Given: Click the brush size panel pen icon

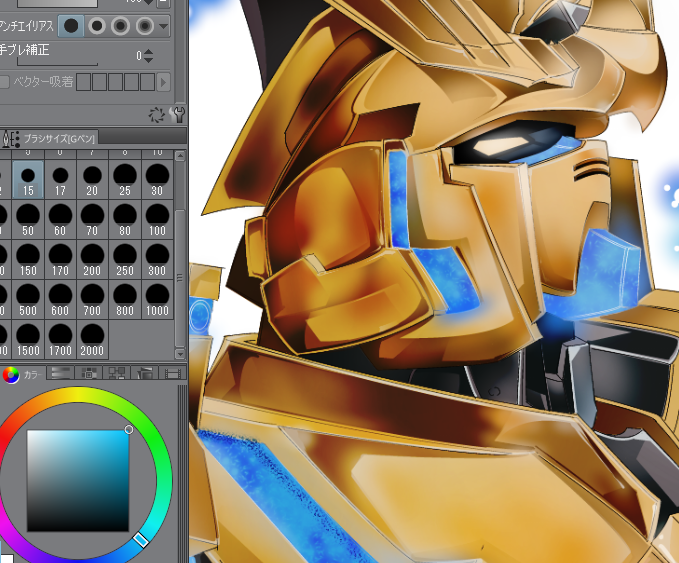Looking at the screenshot, I should [11, 139].
